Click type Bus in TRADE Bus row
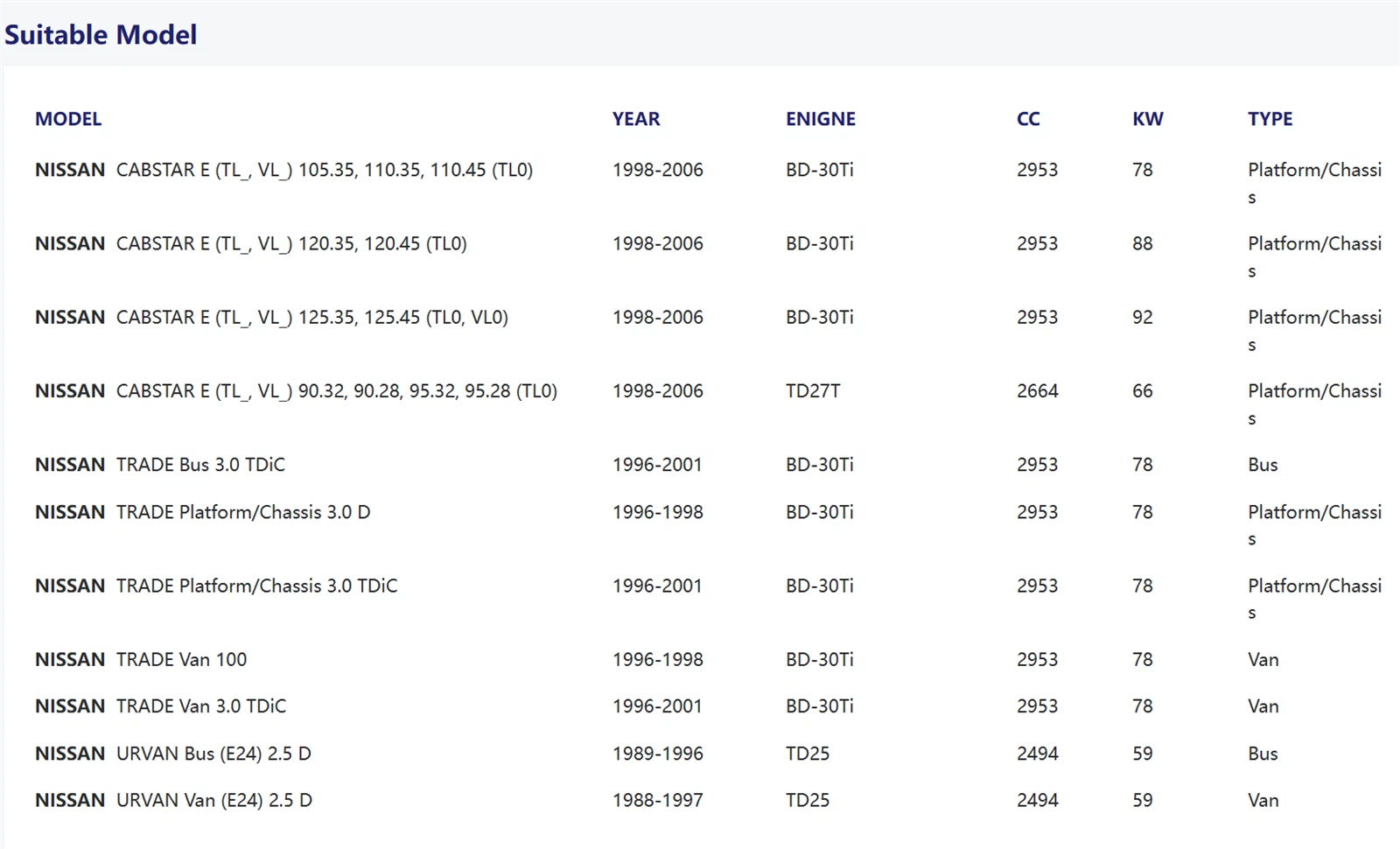This screenshot has height=849, width=1400. tap(1263, 465)
